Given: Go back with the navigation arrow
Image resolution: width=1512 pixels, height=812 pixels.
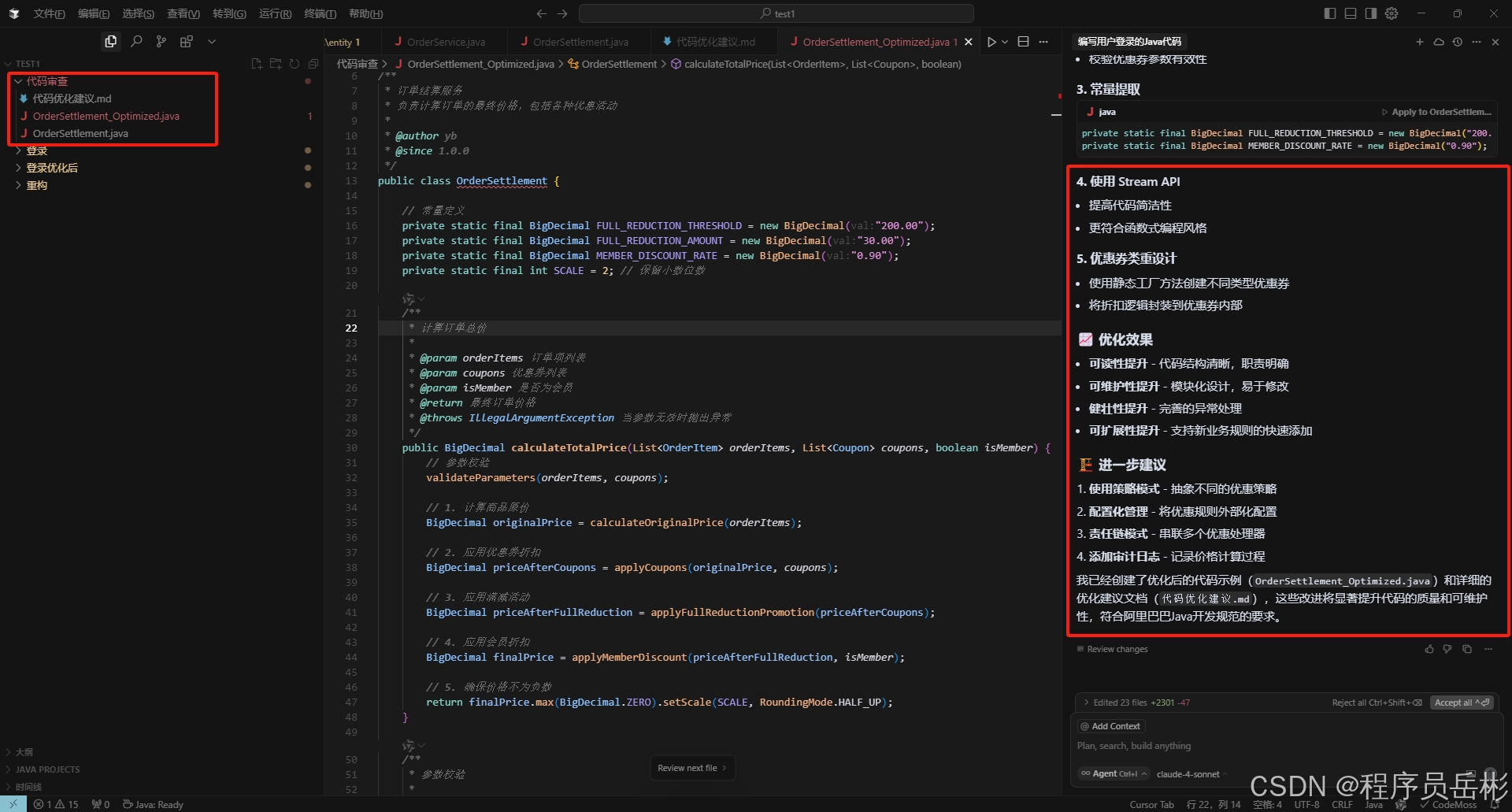Looking at the screenshot, I should (541, 13).
